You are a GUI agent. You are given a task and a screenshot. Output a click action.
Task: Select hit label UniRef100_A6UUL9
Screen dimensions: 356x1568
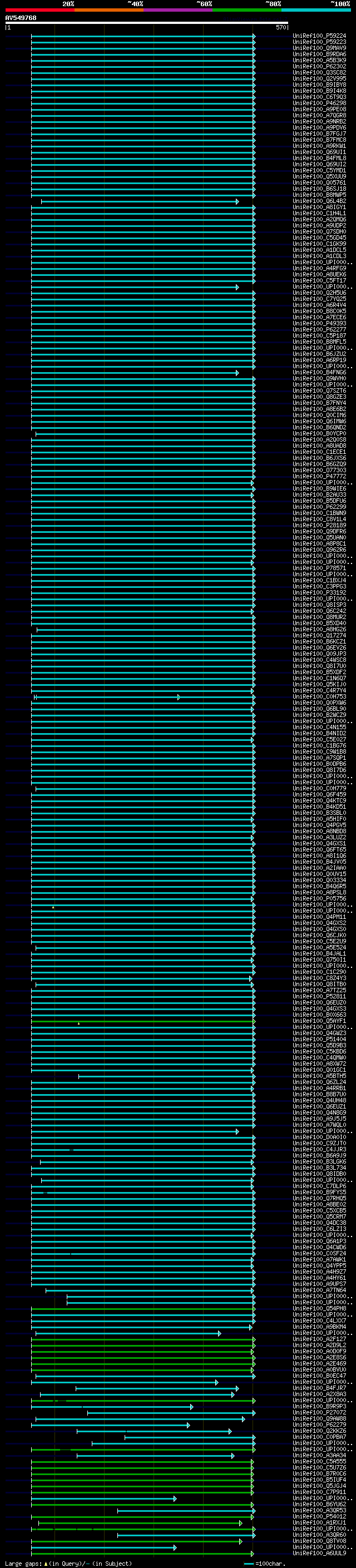pos(319,1553)
